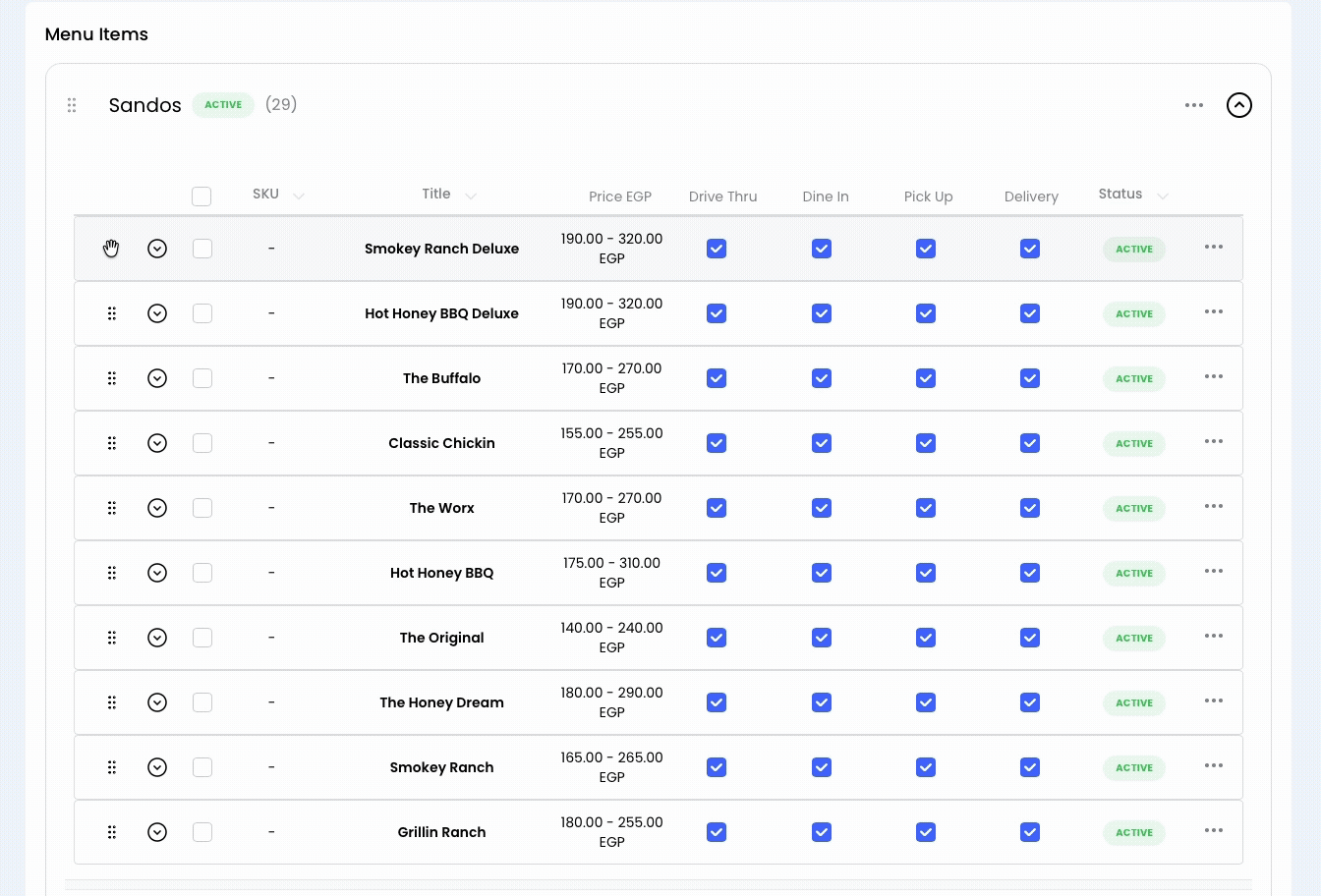
Task: Expand The Original row details
Action: (157, 638)
